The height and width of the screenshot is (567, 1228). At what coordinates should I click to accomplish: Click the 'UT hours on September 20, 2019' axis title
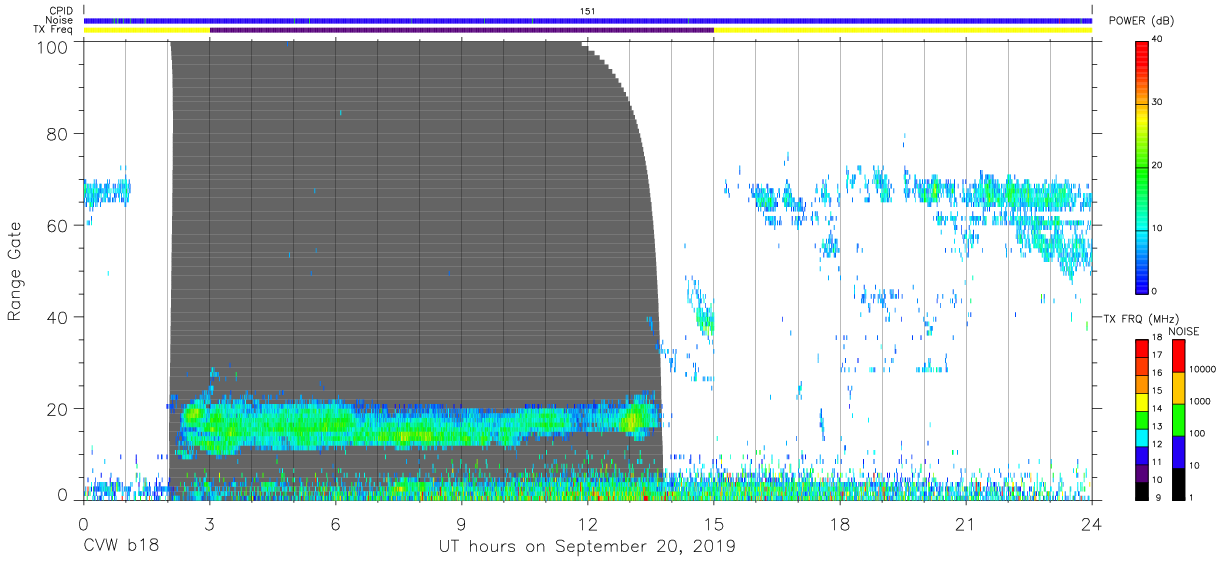587,547
